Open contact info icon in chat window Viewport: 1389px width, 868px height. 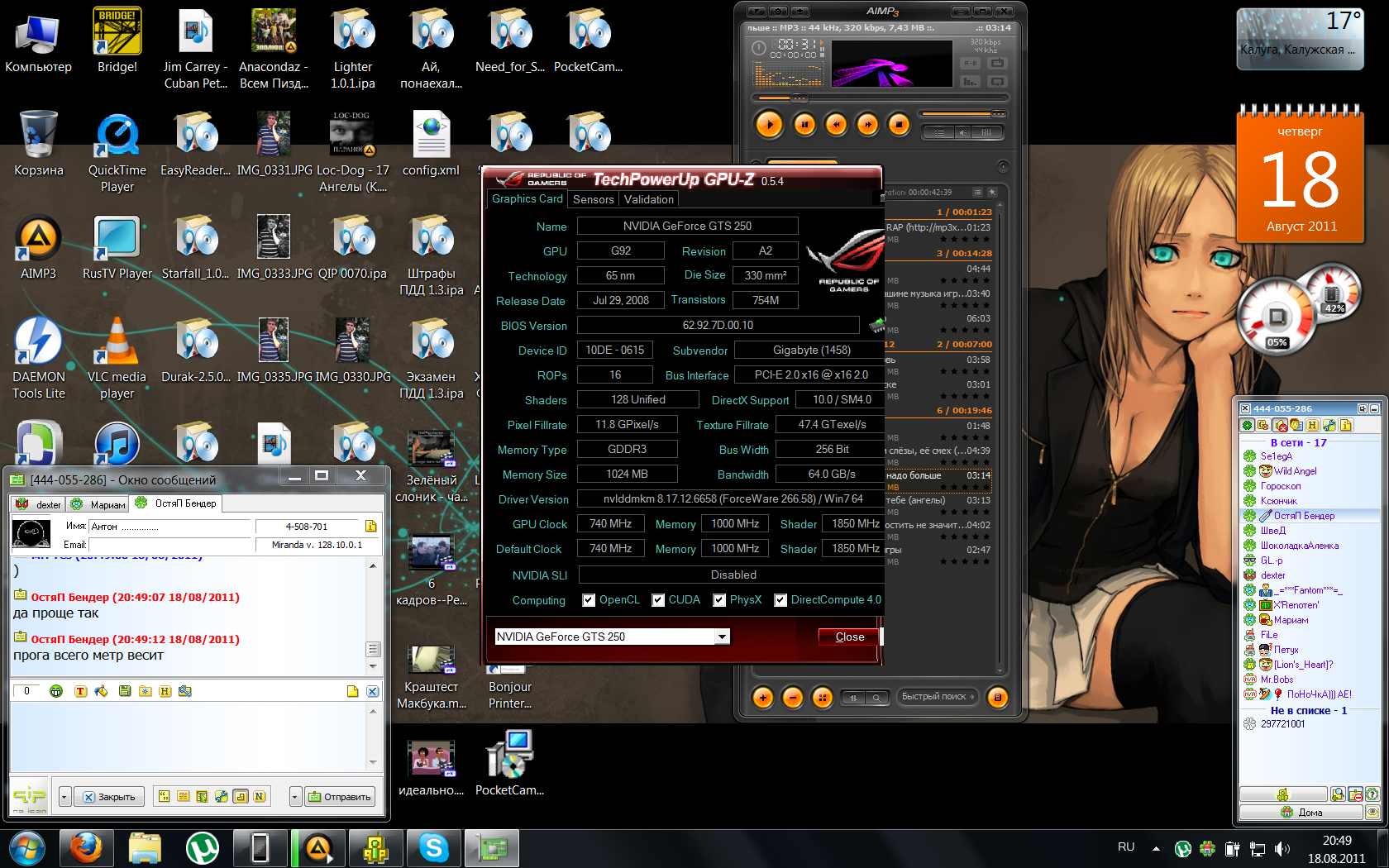[x=371, y=526]
